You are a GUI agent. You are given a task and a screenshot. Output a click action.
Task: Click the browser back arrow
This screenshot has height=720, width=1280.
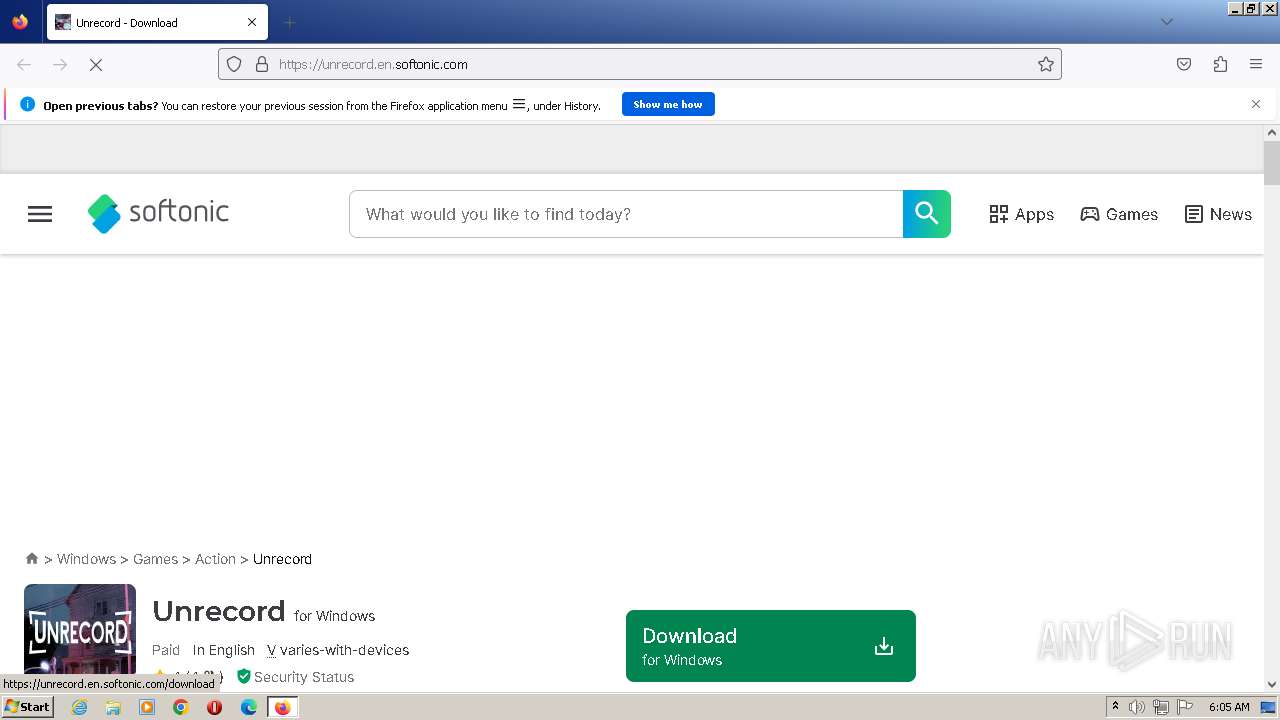point(24,64)
